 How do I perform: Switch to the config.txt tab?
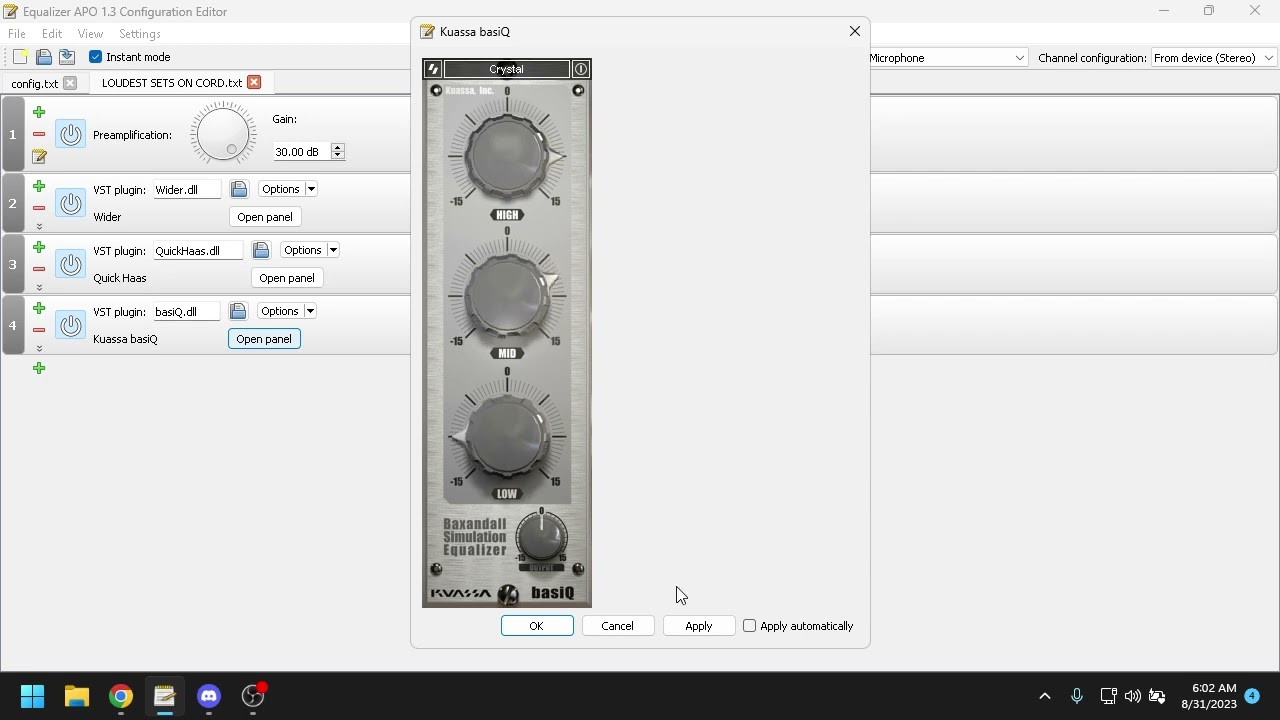coord(35,83)
